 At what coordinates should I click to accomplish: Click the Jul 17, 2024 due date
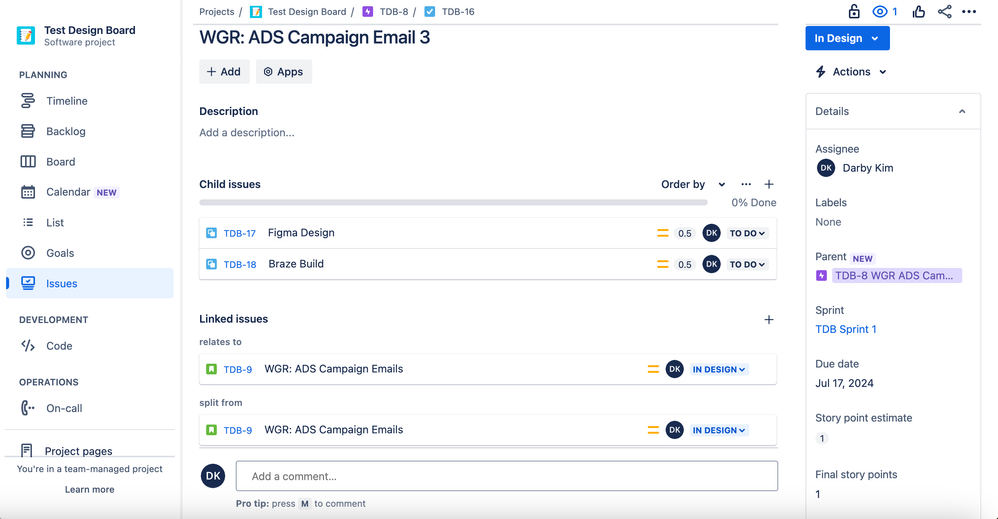coord(845,383)
